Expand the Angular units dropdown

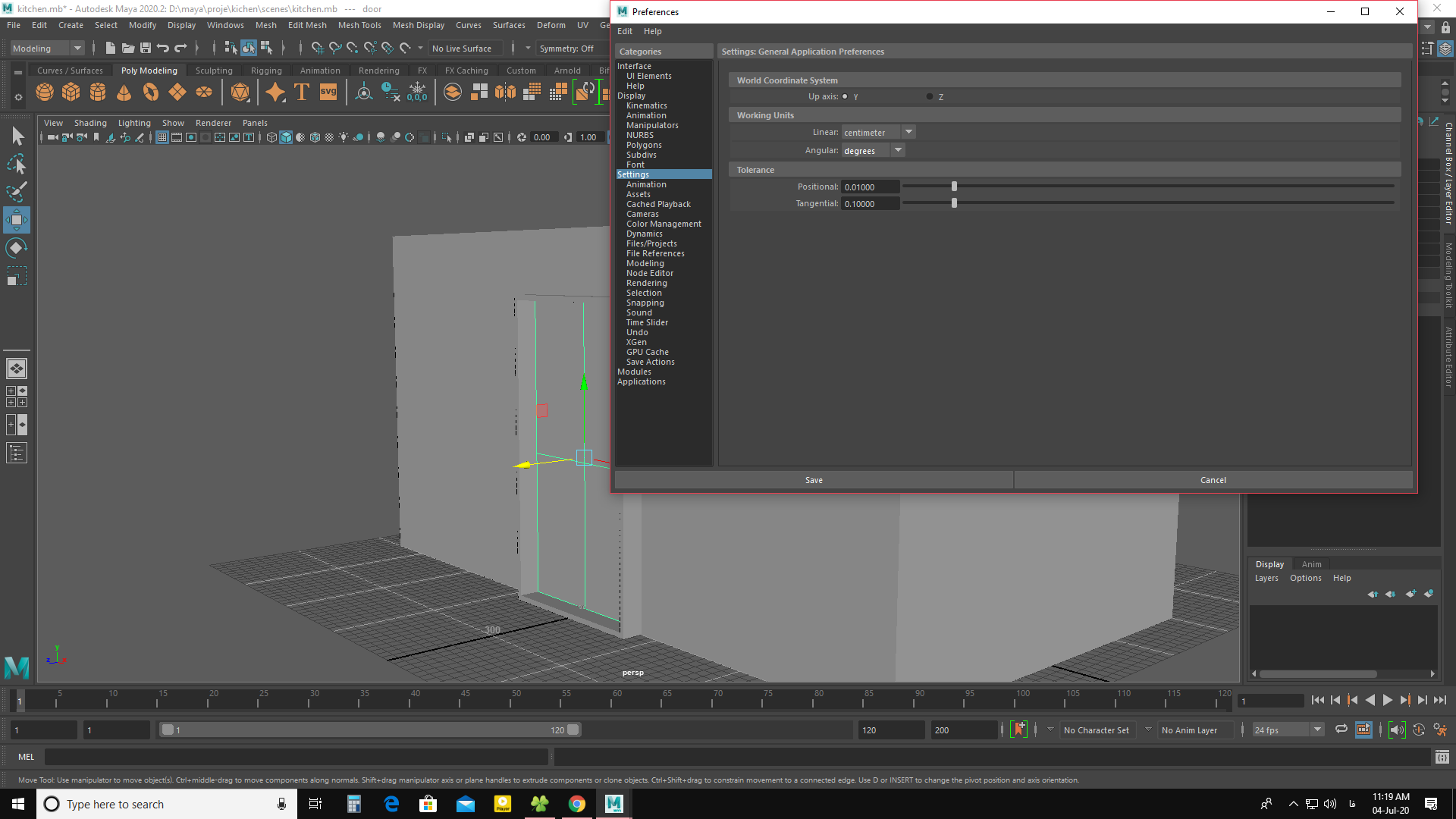pos(897,150)
